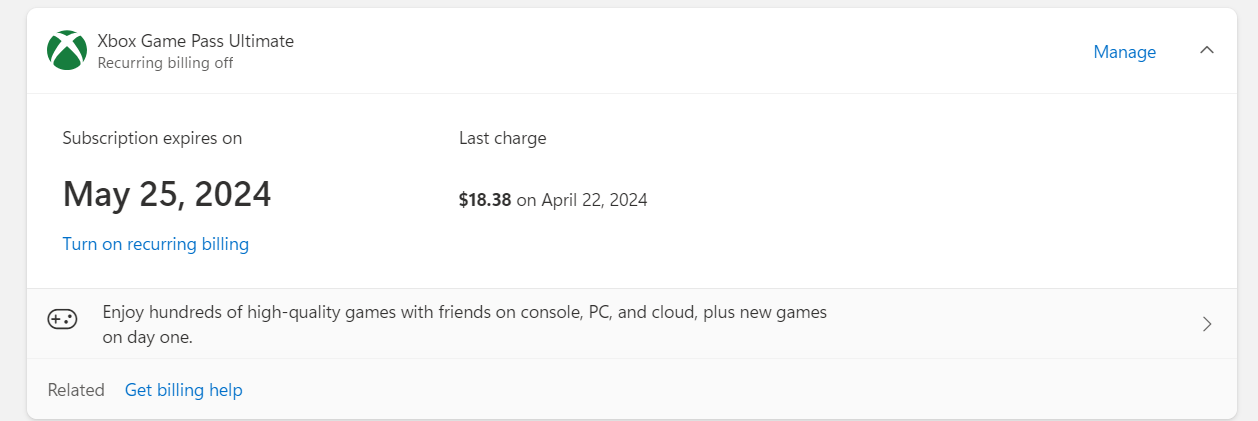Select the 'Subscription expires on' label

152,138
